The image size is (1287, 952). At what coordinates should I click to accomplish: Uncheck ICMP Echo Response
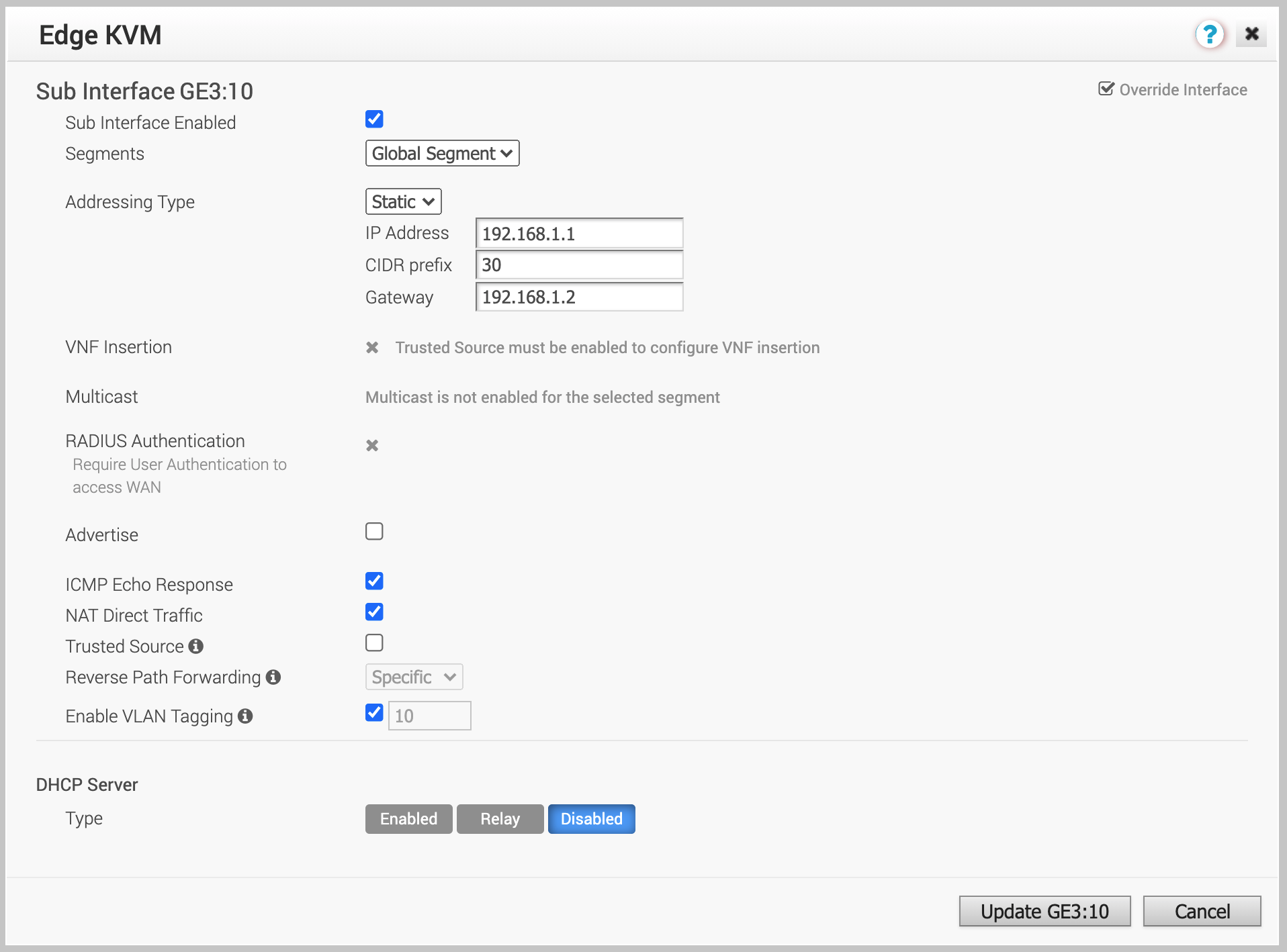(x=374, y=581)
